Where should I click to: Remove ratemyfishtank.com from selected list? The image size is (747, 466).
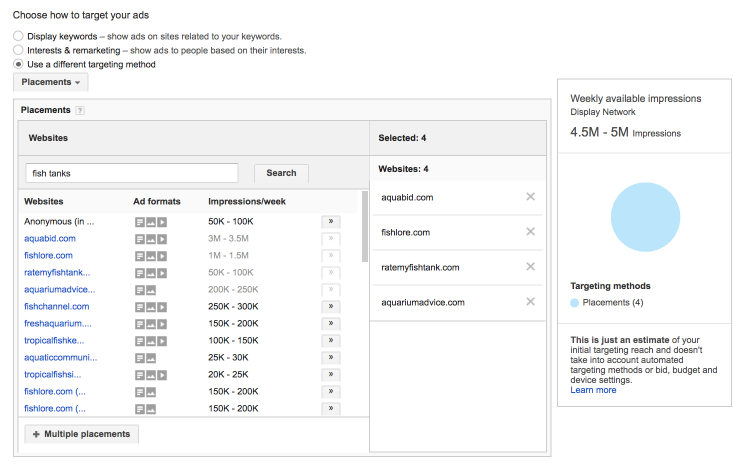click(x=530, y=267)
